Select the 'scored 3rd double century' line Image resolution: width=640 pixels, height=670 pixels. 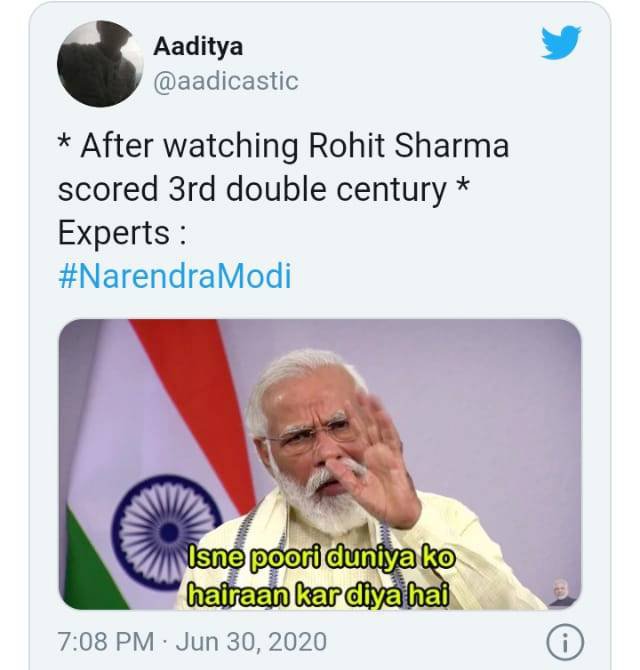point(264,190)
